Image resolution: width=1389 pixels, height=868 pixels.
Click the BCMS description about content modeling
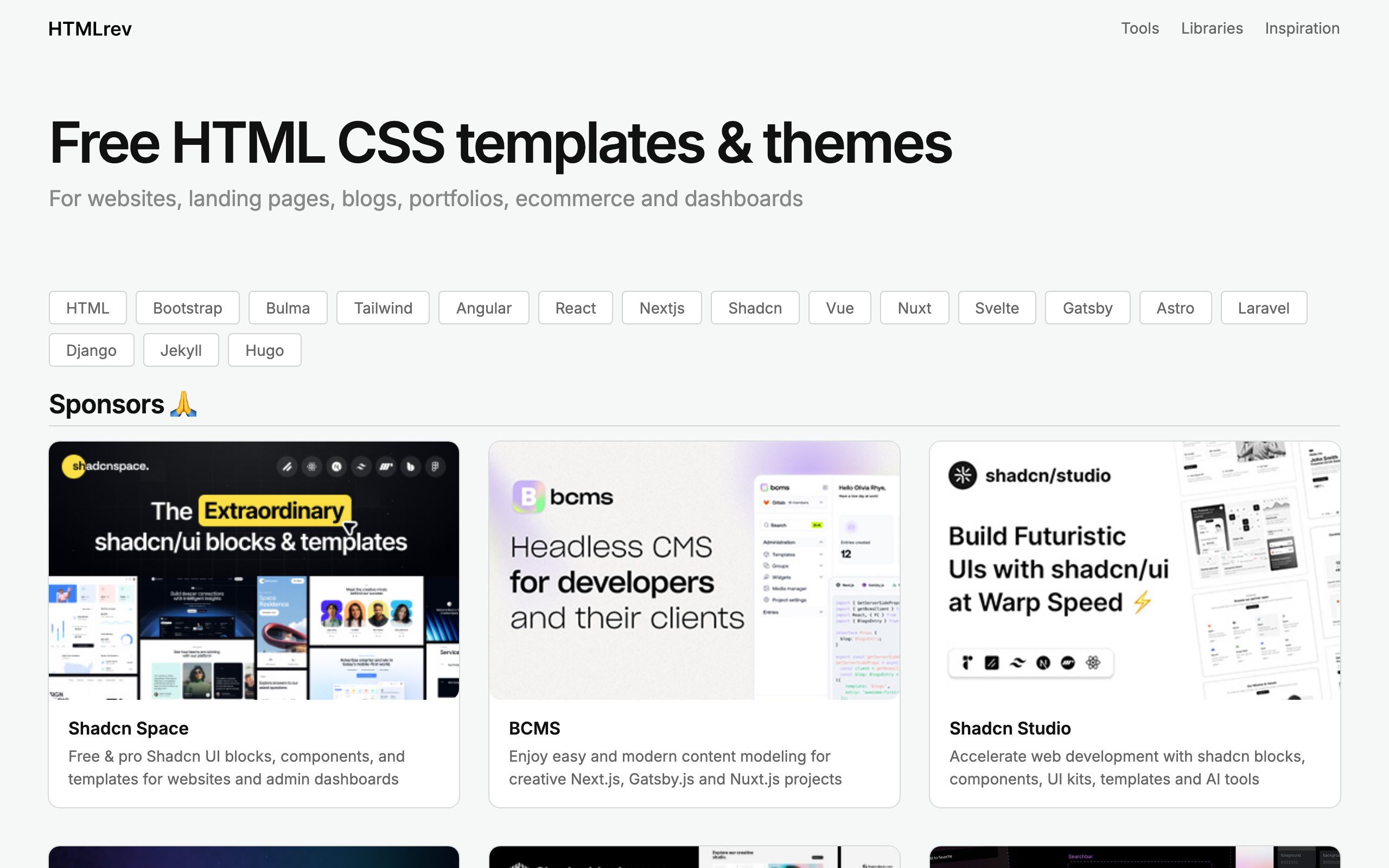point(675,768)
